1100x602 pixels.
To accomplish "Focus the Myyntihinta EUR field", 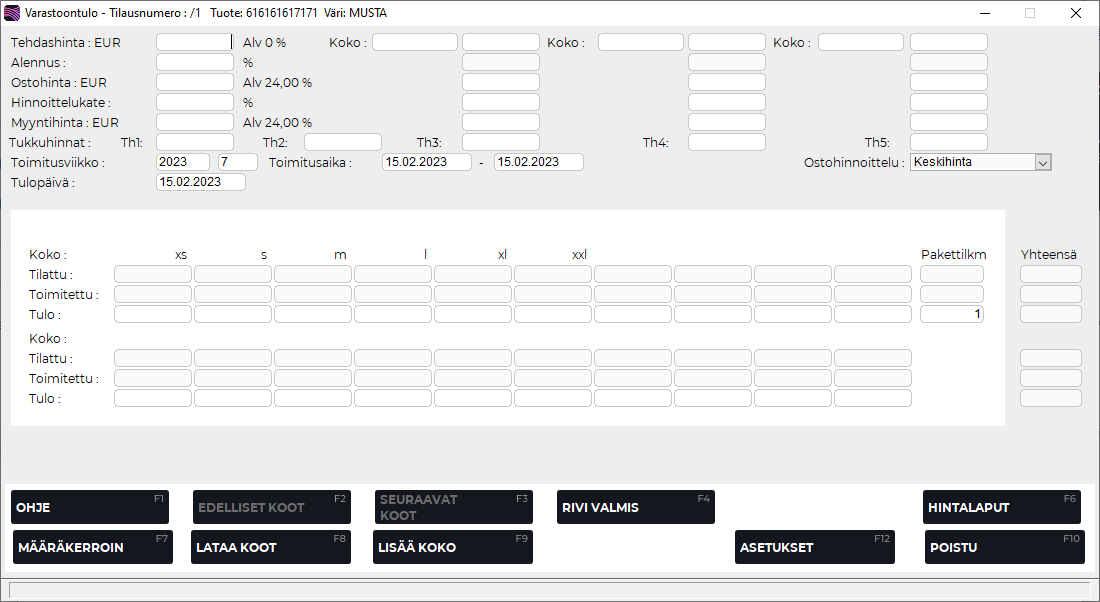I will [194, 122].
